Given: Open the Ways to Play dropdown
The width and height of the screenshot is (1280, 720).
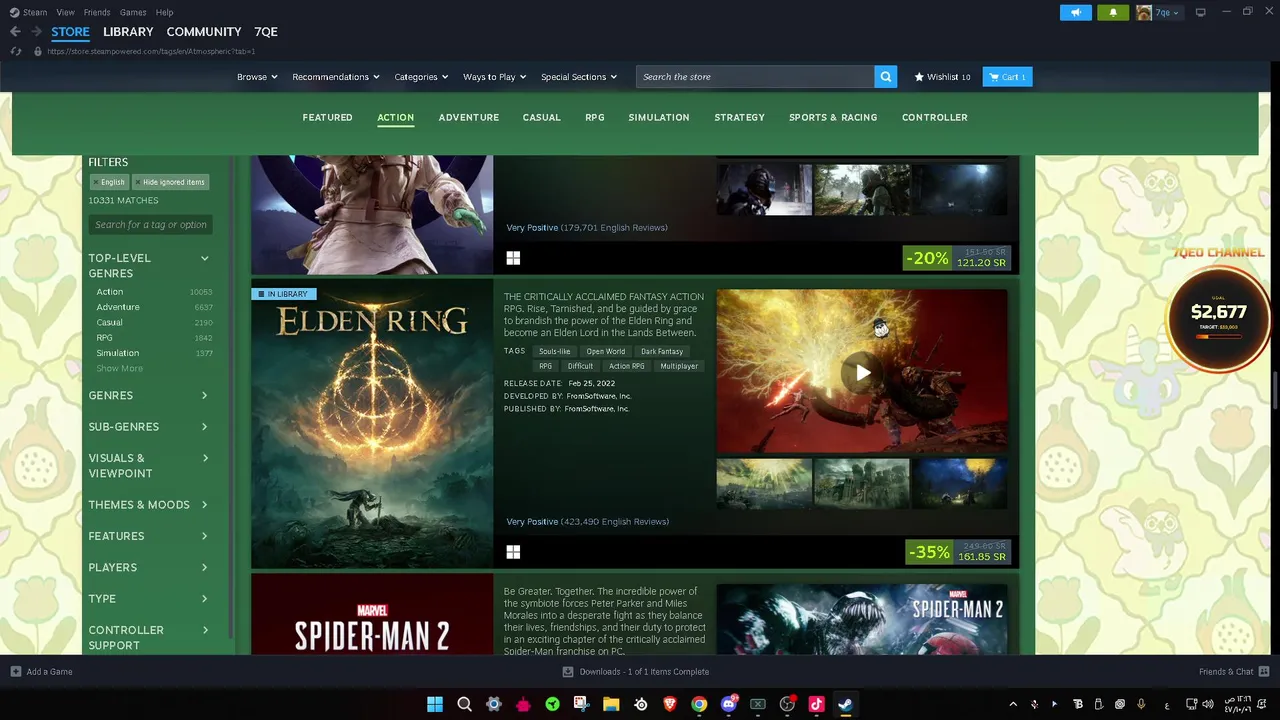Looking at the screenshot, I should [494, 77].
